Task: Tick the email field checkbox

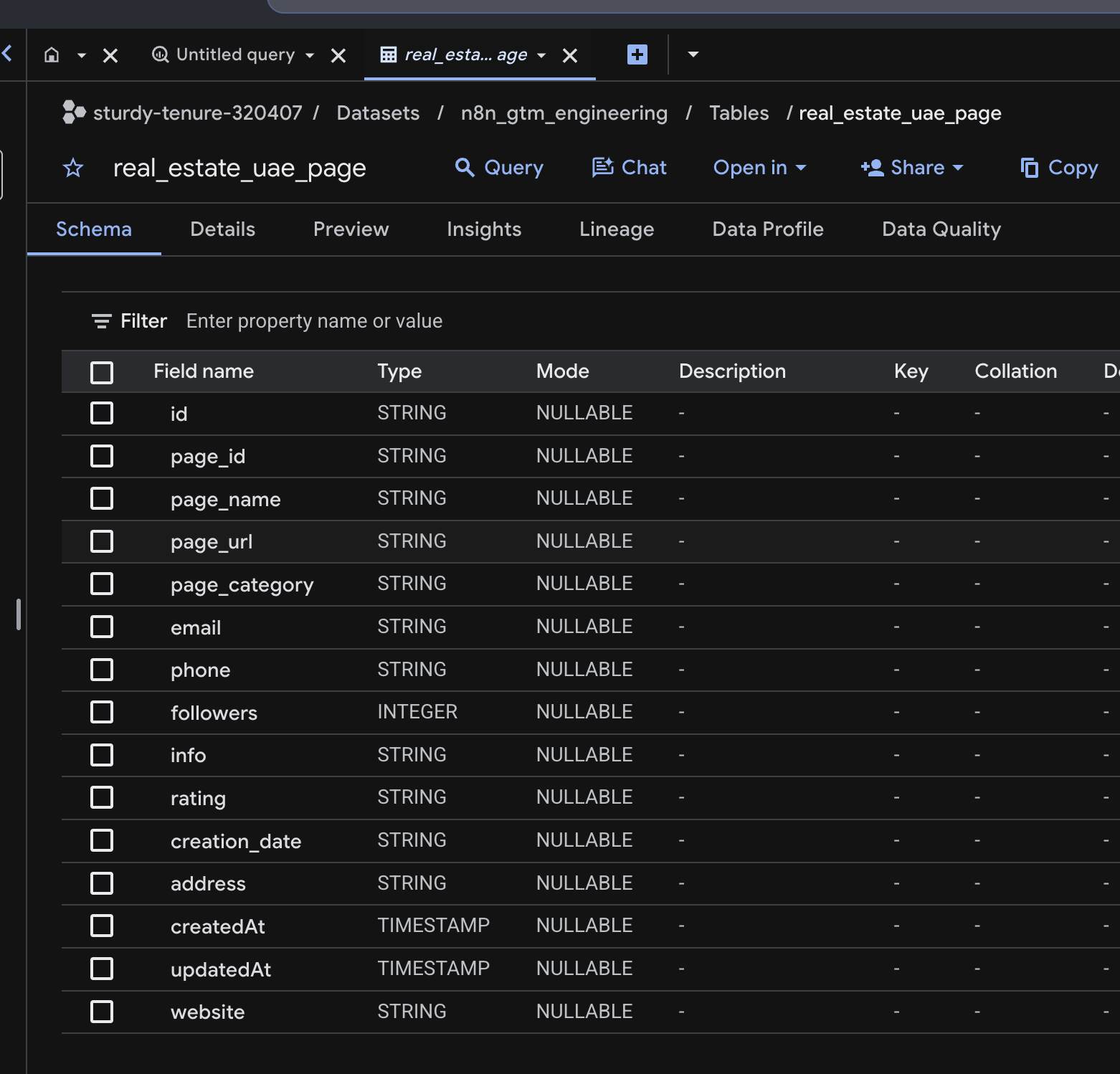Action: [x=102, y=627]
